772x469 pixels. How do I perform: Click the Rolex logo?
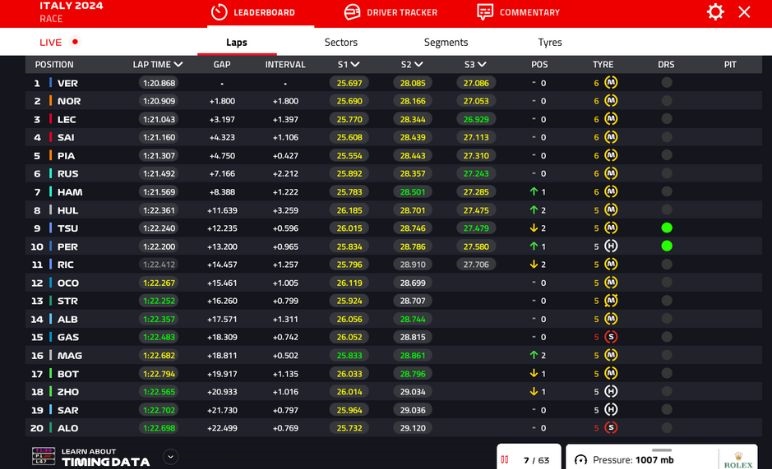coord(737,458)
